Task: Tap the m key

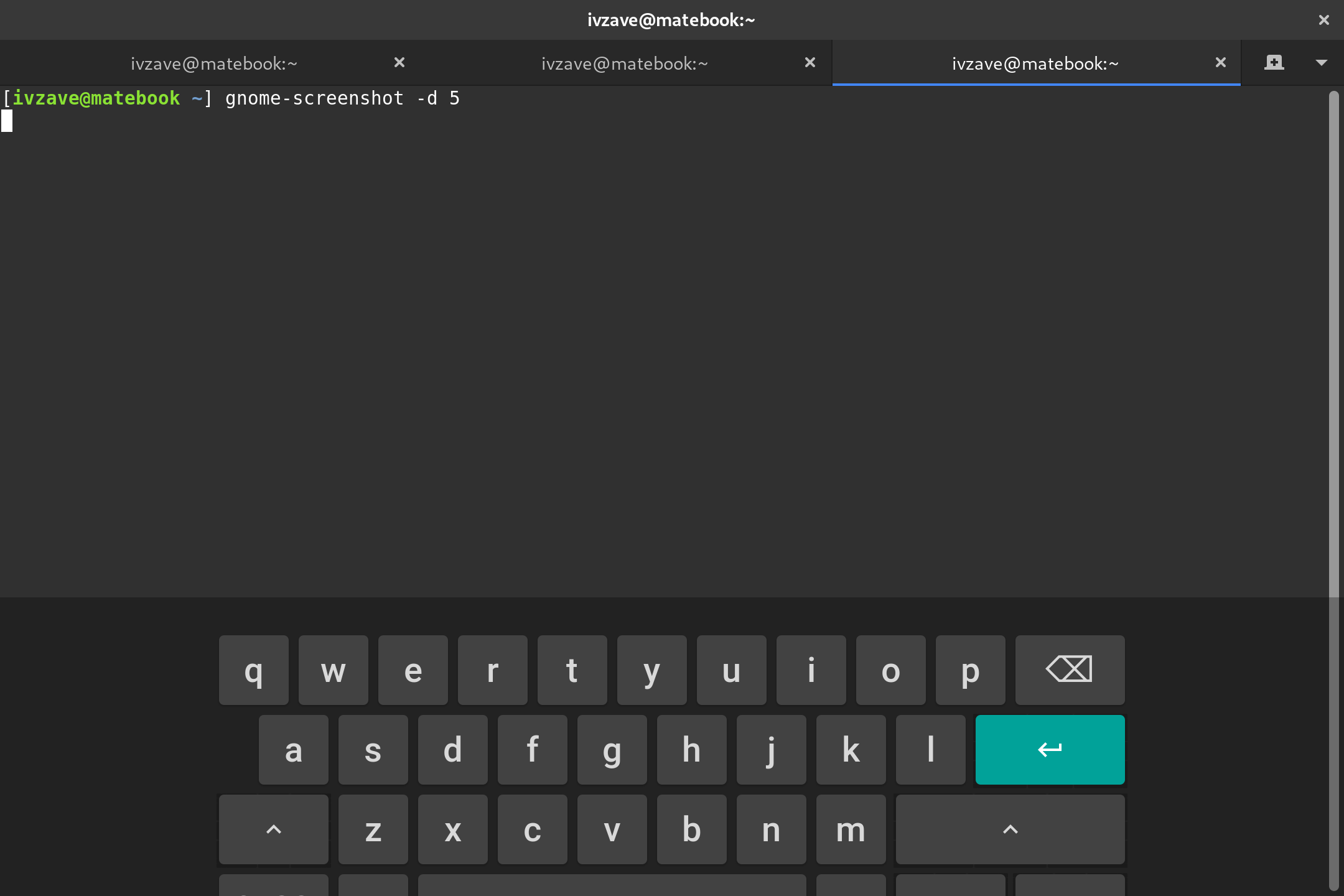Action: coord(851,829)
